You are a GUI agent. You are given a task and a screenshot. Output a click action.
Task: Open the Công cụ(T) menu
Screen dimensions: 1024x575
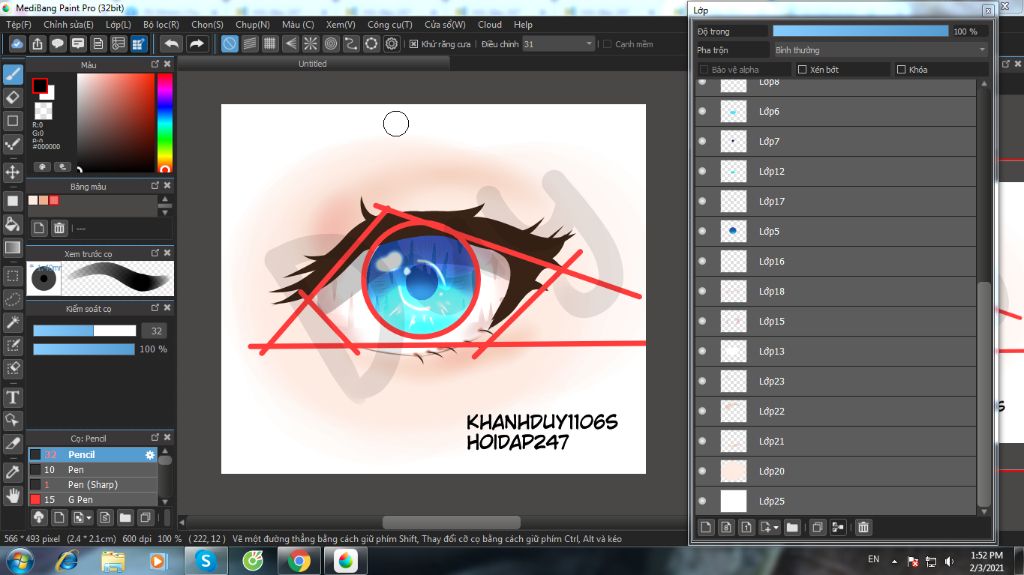pyautogui.click(x=390, y=24)
